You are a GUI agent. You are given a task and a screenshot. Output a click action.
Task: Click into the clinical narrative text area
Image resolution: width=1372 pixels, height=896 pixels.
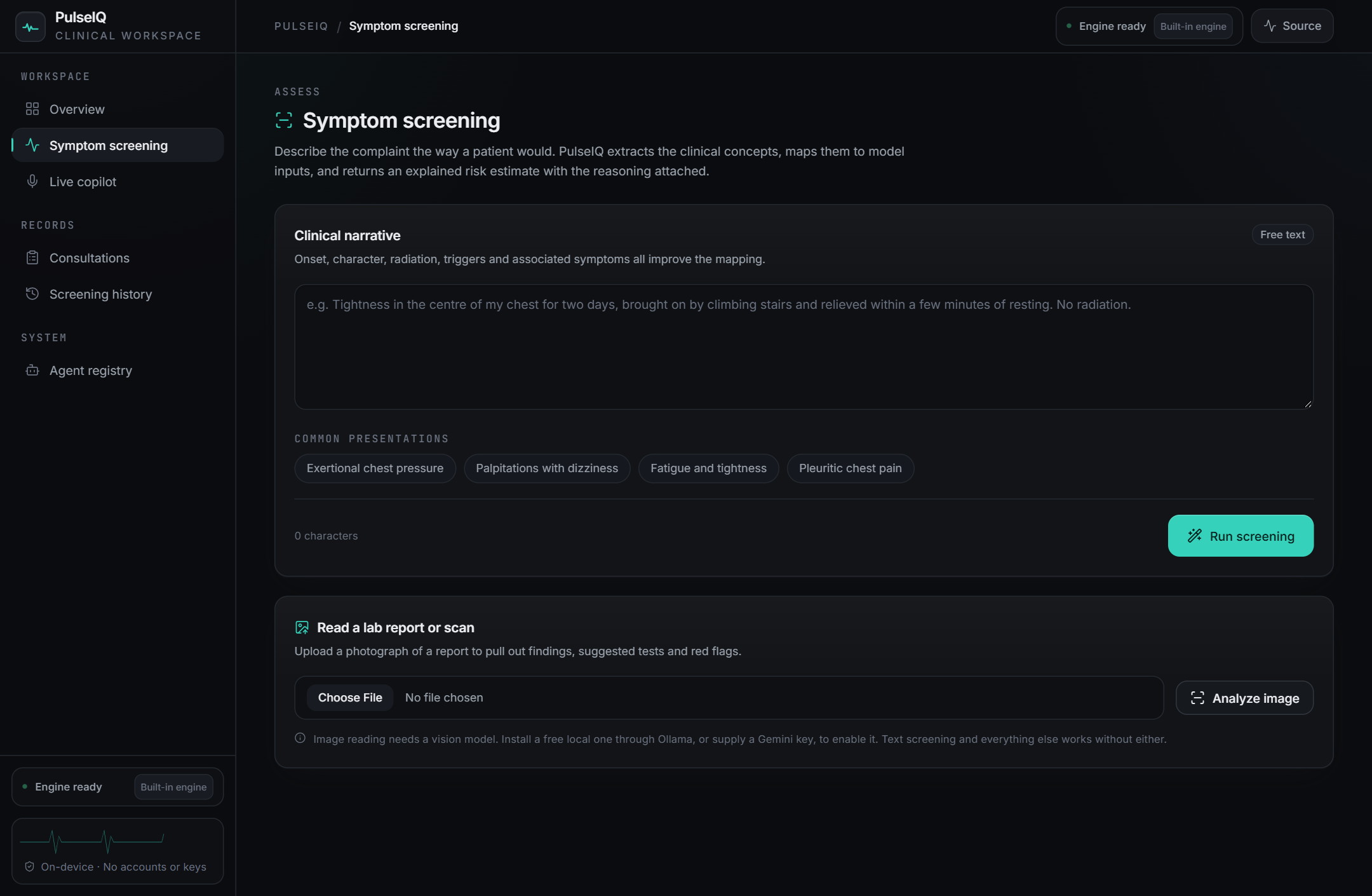804,347
